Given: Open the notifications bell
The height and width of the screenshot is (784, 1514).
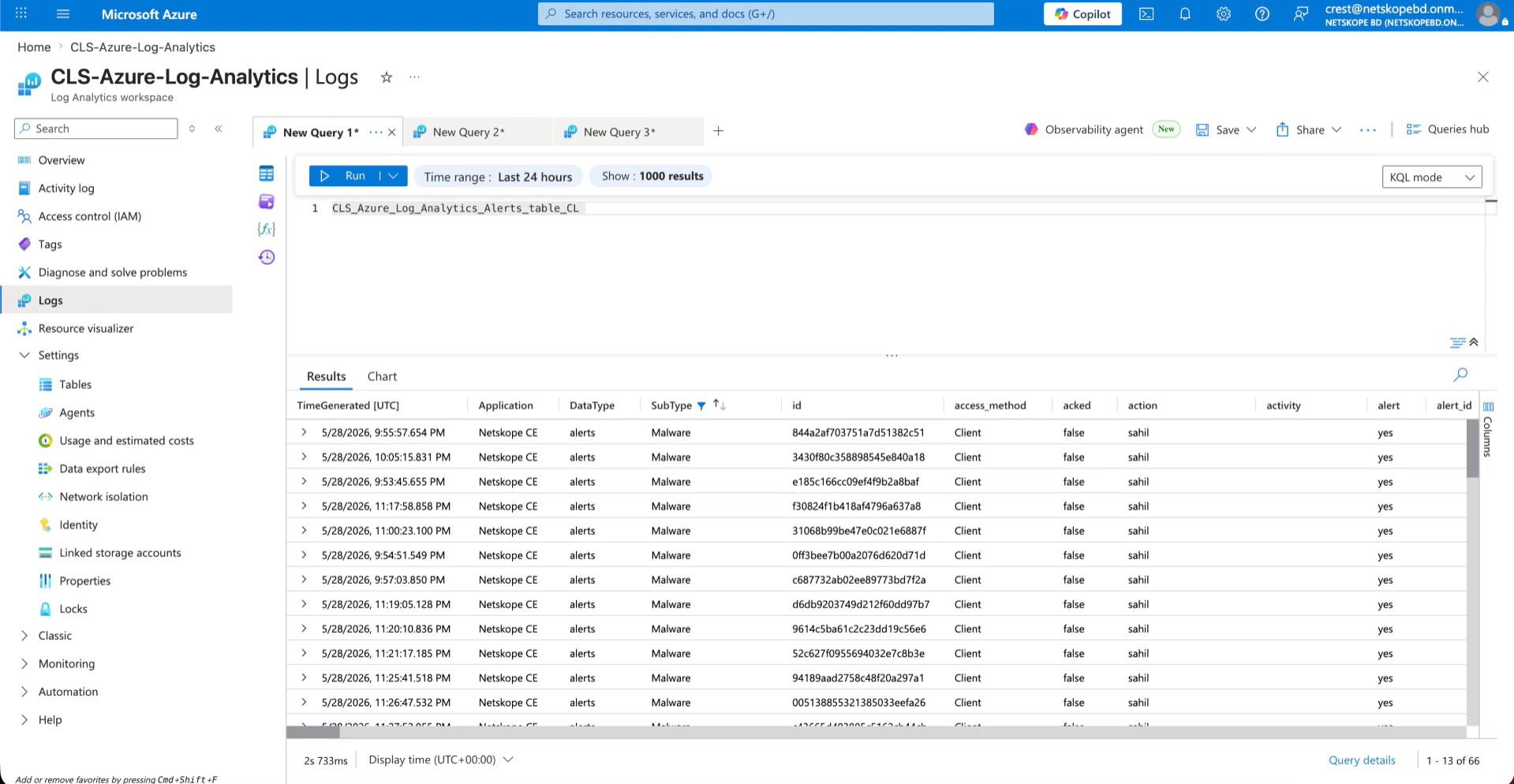Looking at the screenshot, I should tap(1185, 14).
